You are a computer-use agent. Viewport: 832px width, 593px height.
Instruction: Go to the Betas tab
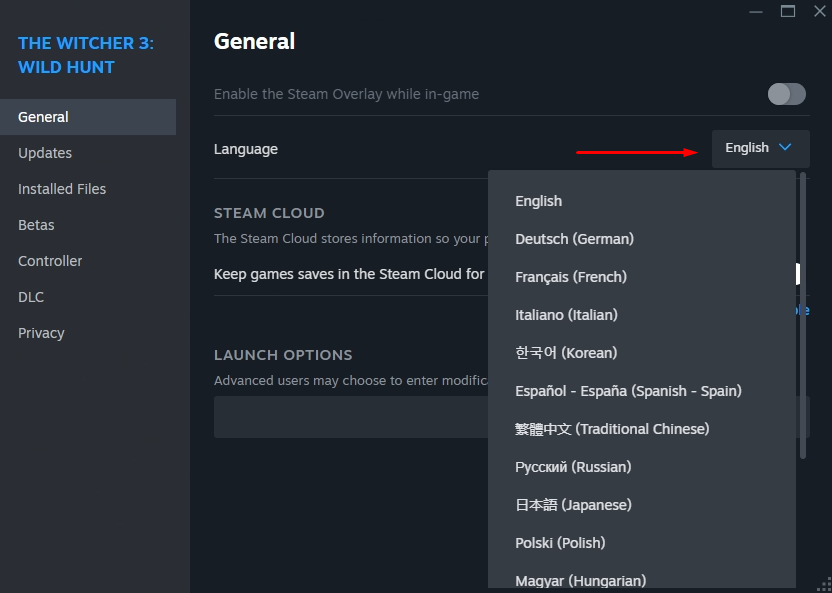pyautogui.click(x=88, y=225)
